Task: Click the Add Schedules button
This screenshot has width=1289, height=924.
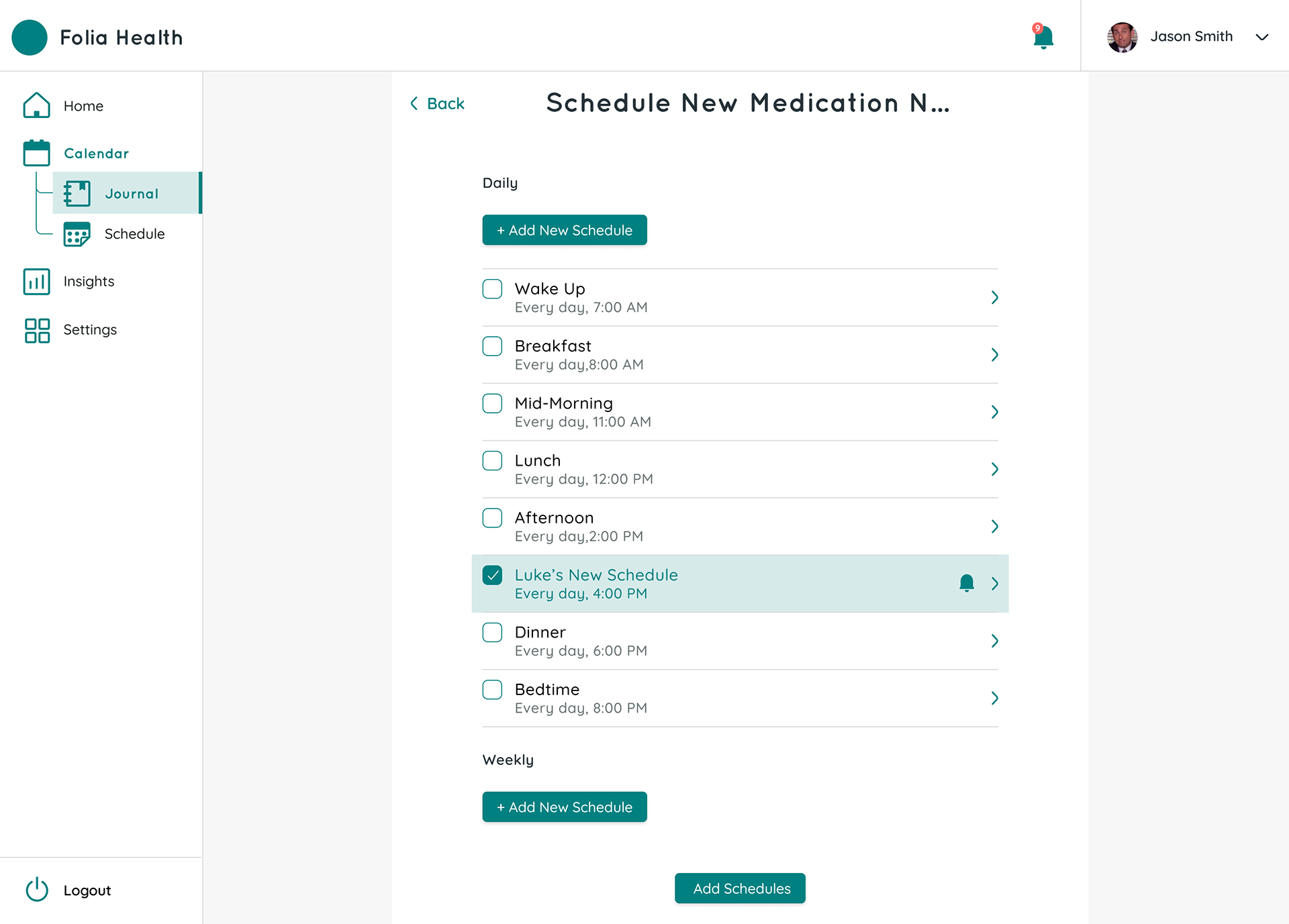Action: pyautogui.click(x=739, y=888)
